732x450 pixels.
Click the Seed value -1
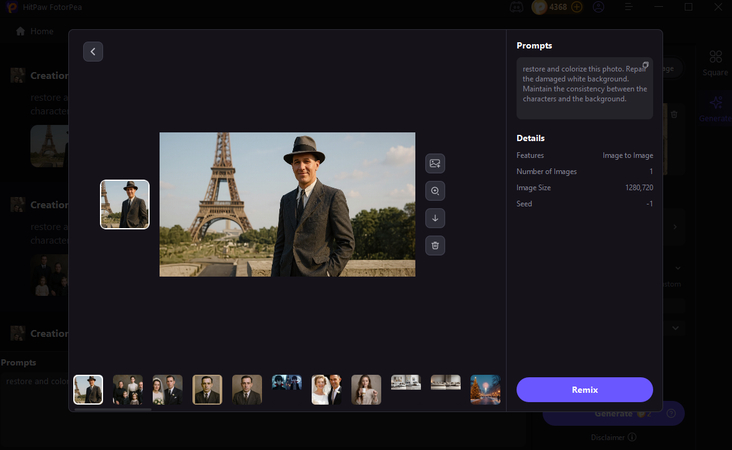click(649, 204)
